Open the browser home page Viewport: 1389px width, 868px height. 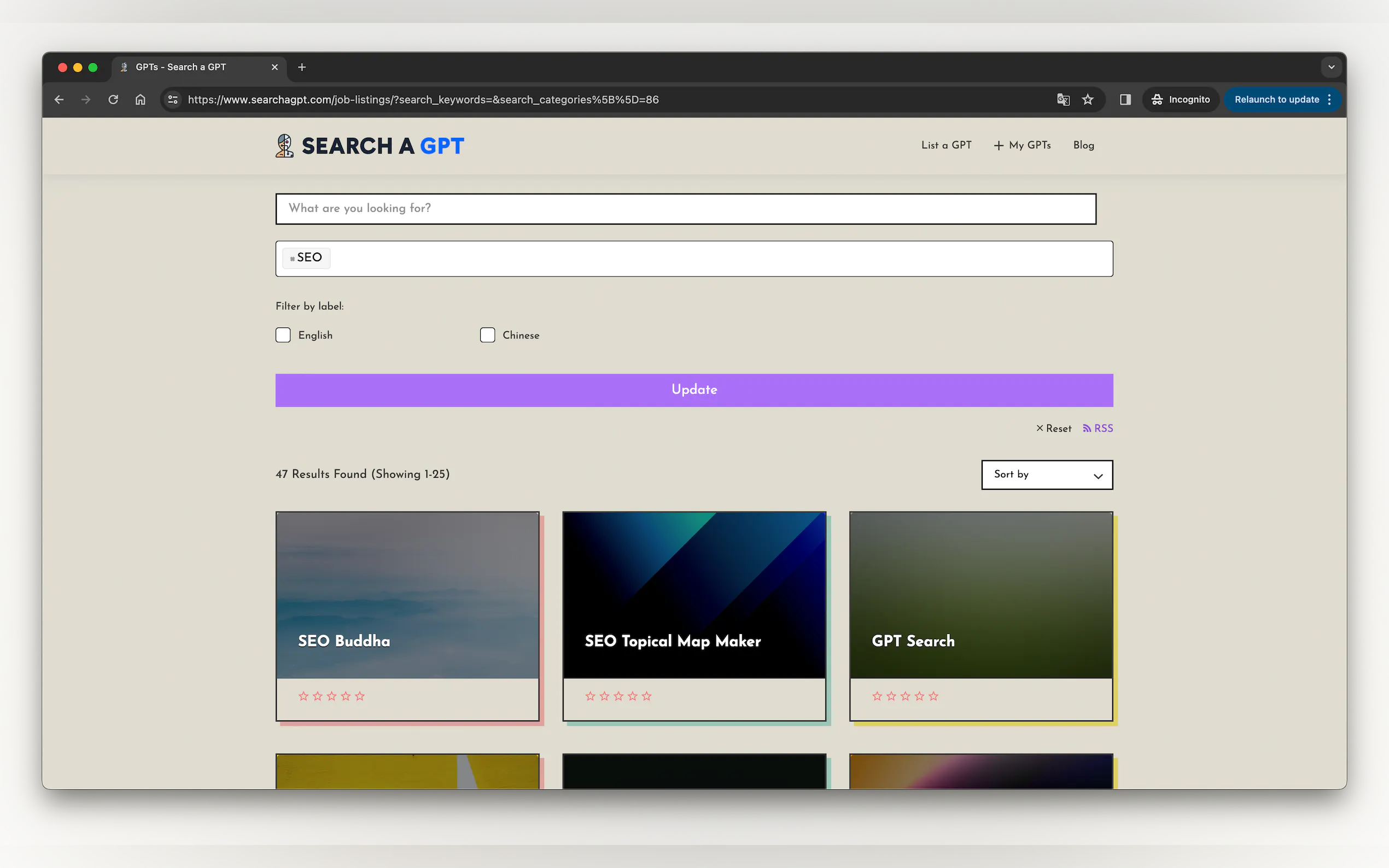[140, 99]
